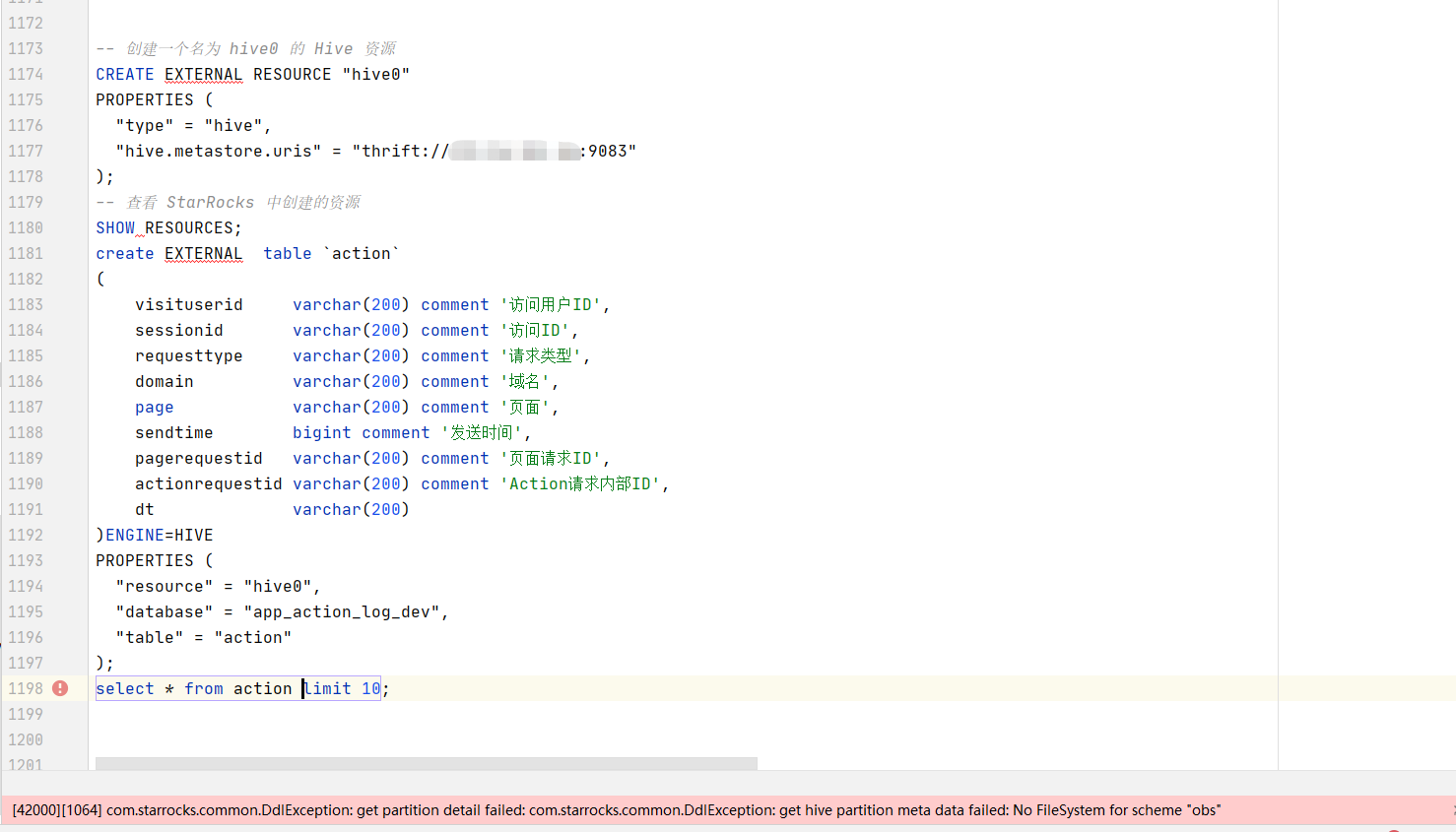Click the number 10 in the limit clause

click(370, 688)
